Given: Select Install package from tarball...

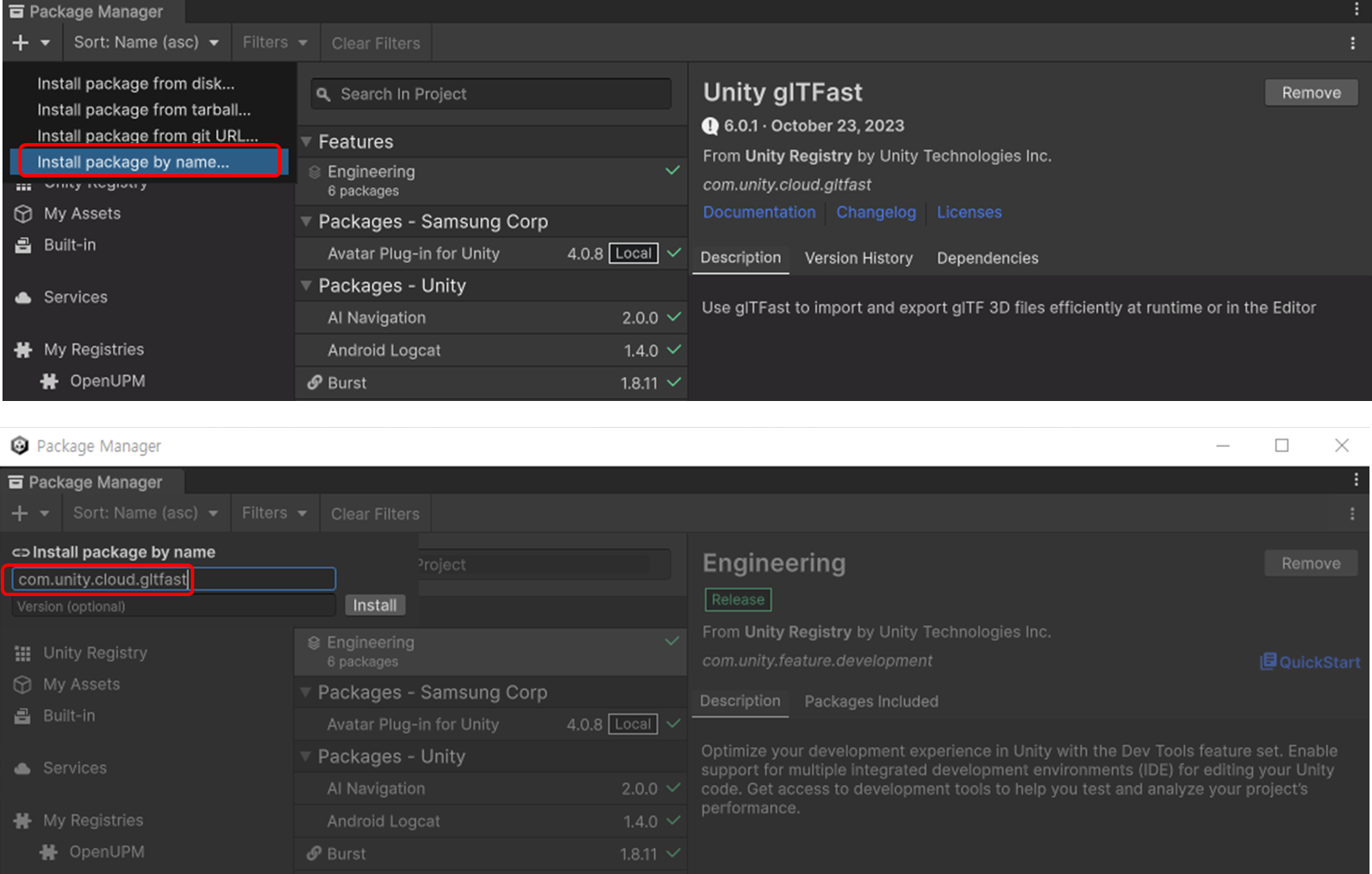Looking at the screenshot, I should click(x=144, y=110).
